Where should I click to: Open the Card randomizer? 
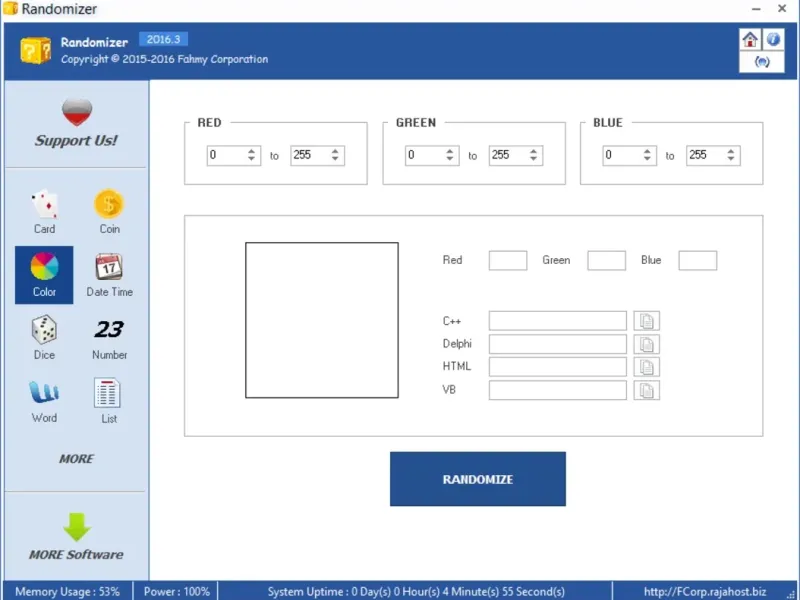point(44,212)
